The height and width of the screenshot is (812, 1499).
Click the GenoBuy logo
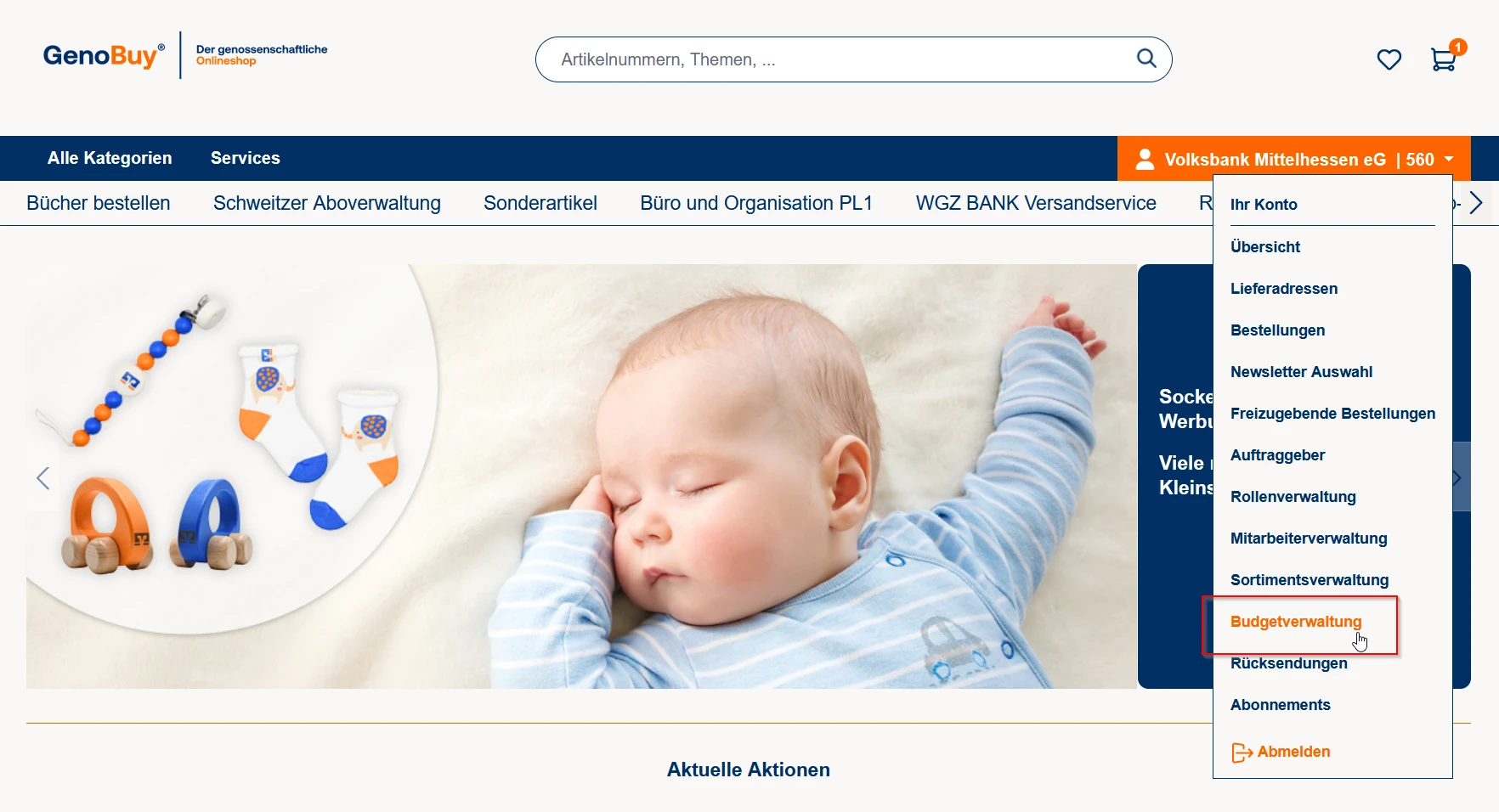click(104, 55)
